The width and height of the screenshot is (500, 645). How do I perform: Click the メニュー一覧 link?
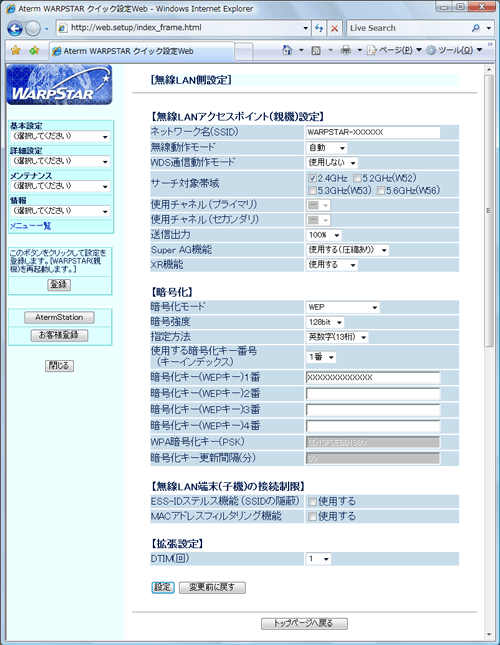30,226
